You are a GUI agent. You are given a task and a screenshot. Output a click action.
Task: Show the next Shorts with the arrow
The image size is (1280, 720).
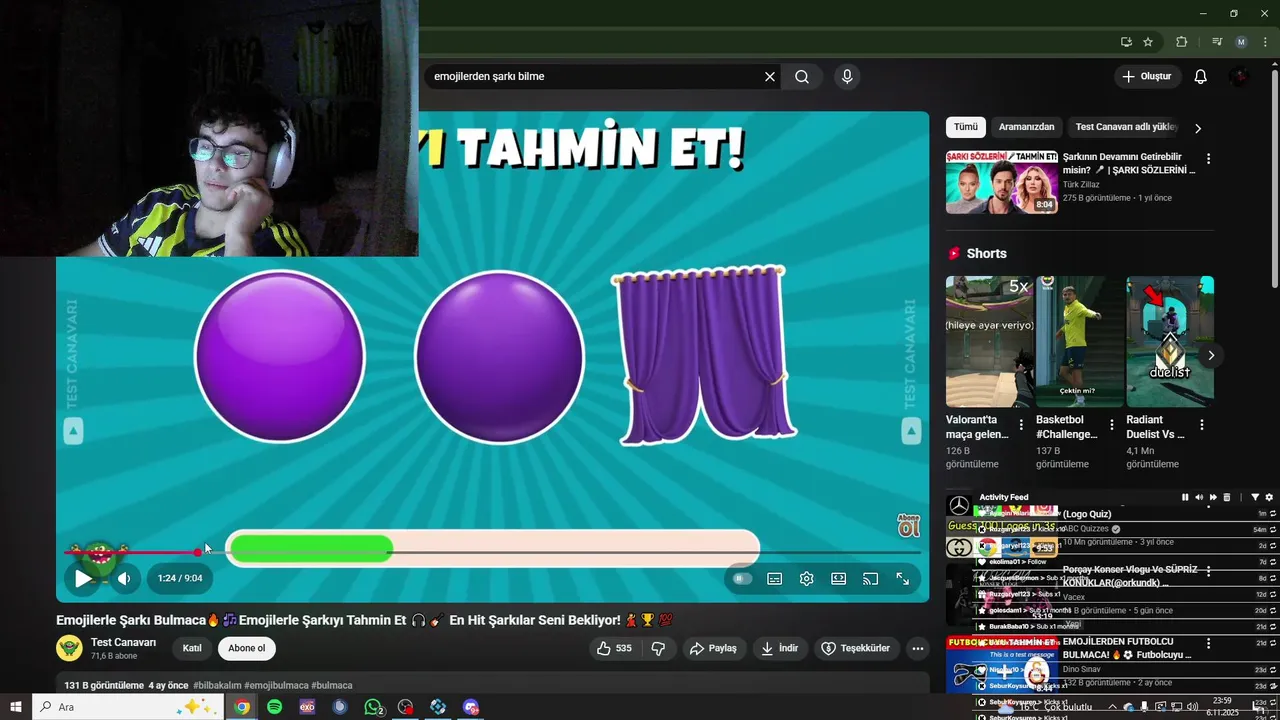coord(1210,355)
